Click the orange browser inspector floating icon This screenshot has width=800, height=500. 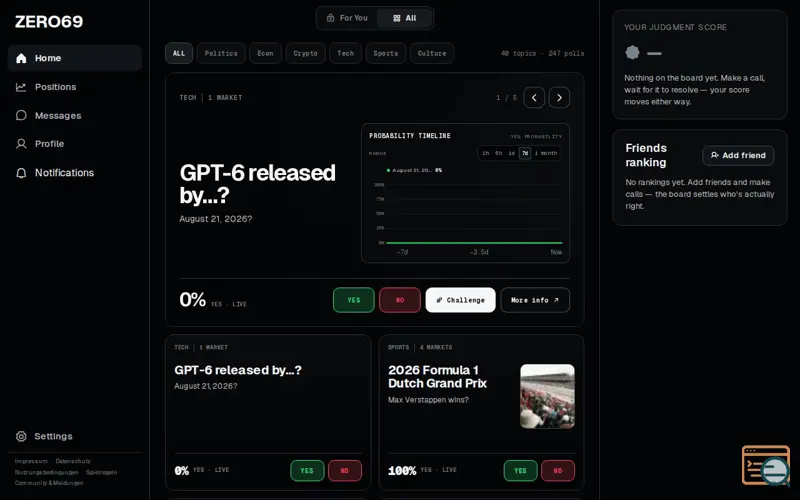tap(765, 465)
